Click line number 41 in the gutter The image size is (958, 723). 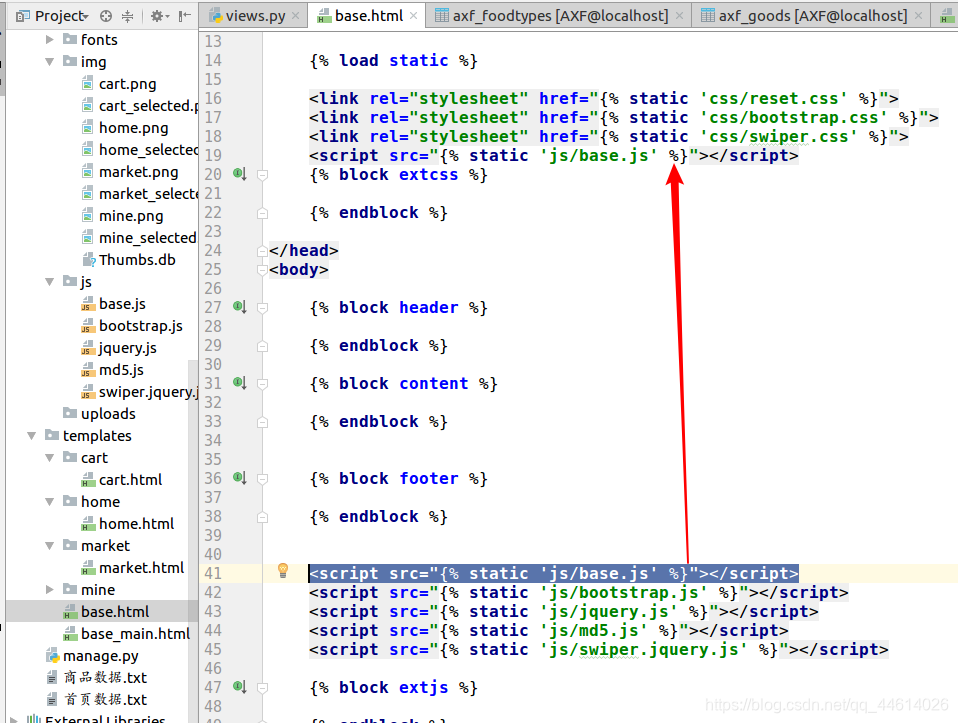(x=213, y=573)
